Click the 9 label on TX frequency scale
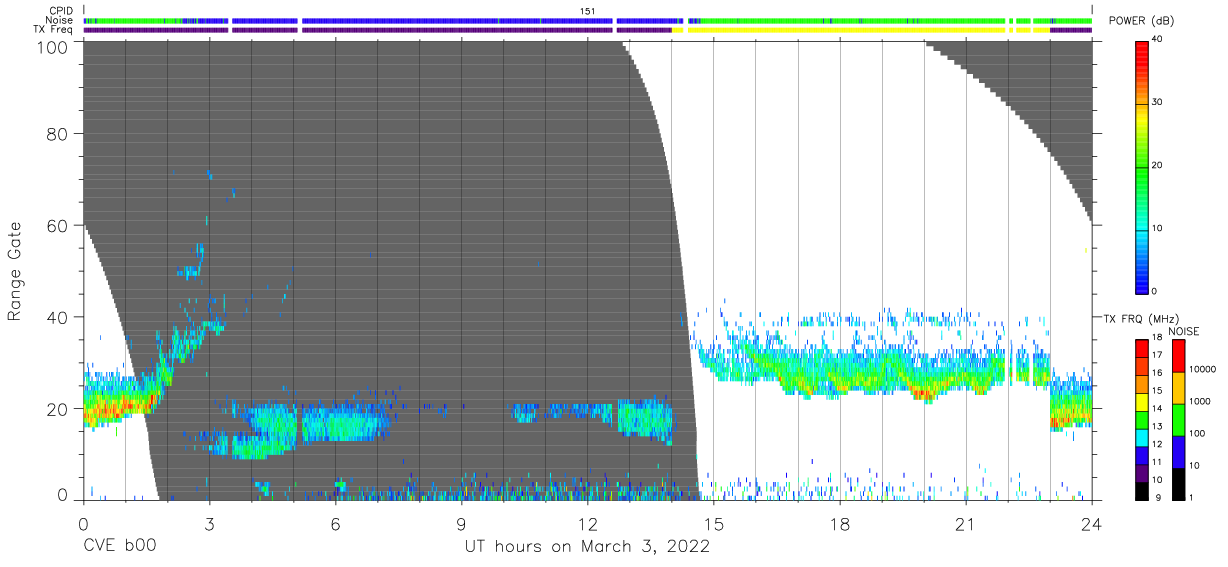Screen dimensions: 1228x567 tap(1157, 497)
